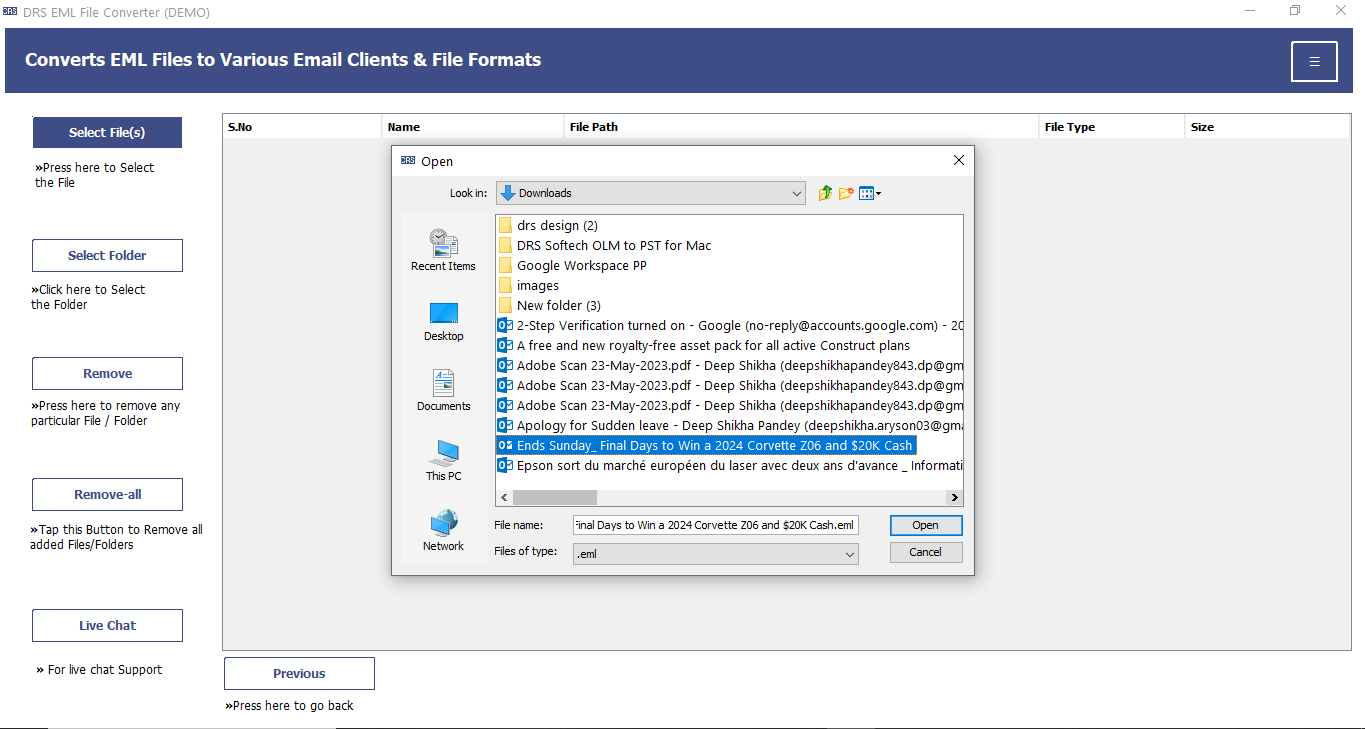Select This PC in sidebar
Image resolution: width=1365 pixels, height=729 pixels.
(x=443, y=461)
